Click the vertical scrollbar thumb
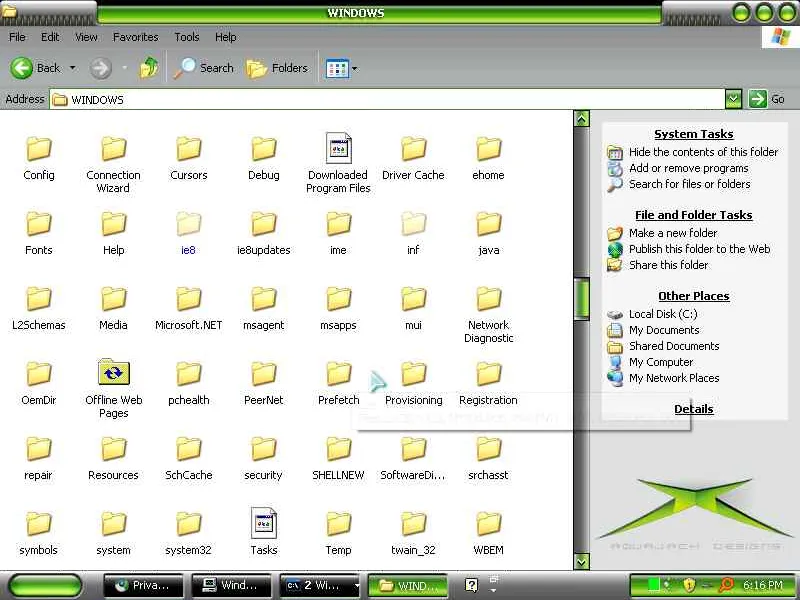This screenshot has width=800, height=600. coord(582,299)
